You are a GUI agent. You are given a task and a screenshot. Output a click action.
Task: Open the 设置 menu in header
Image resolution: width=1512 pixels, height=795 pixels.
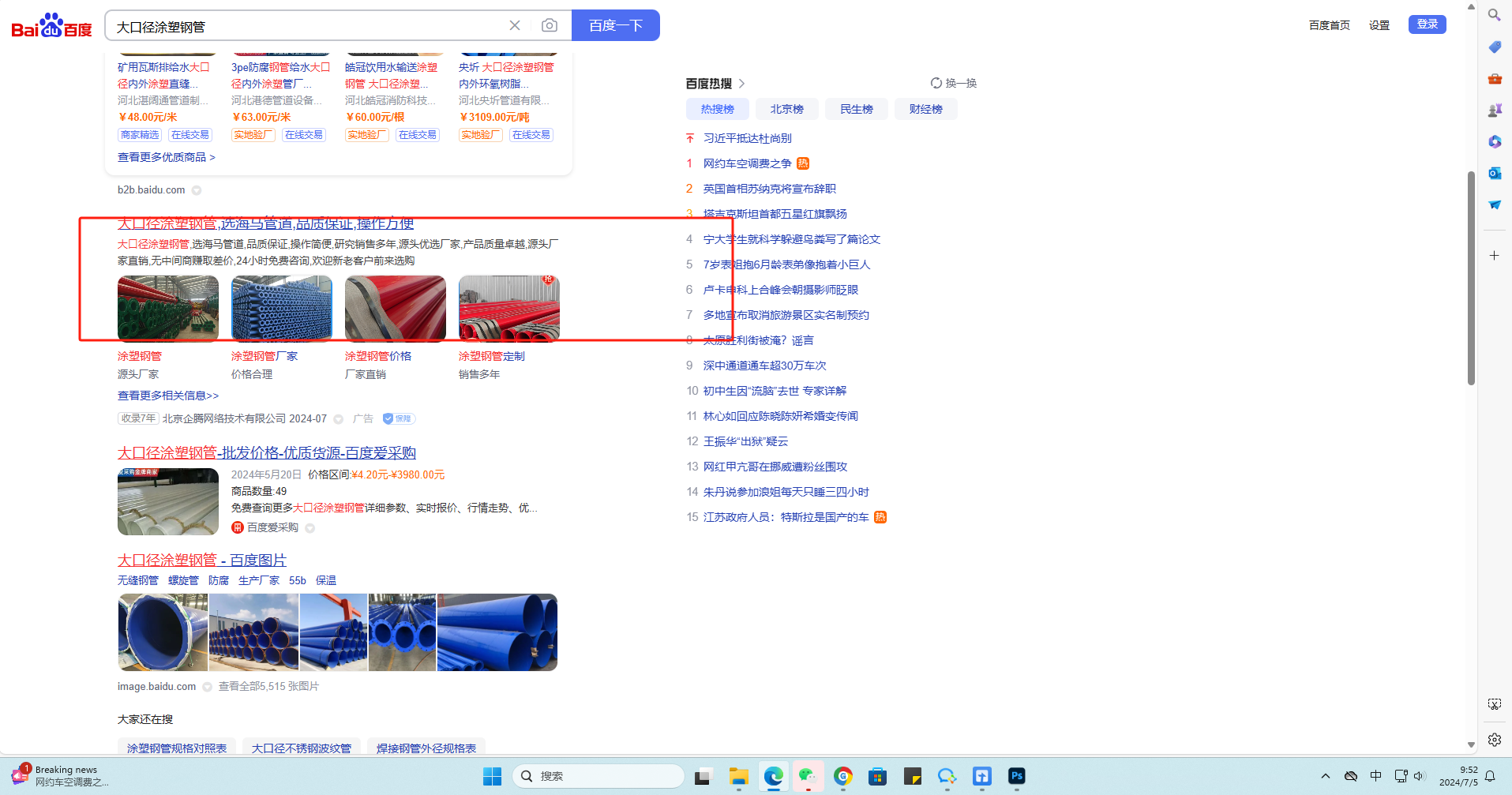[1379, 25]
